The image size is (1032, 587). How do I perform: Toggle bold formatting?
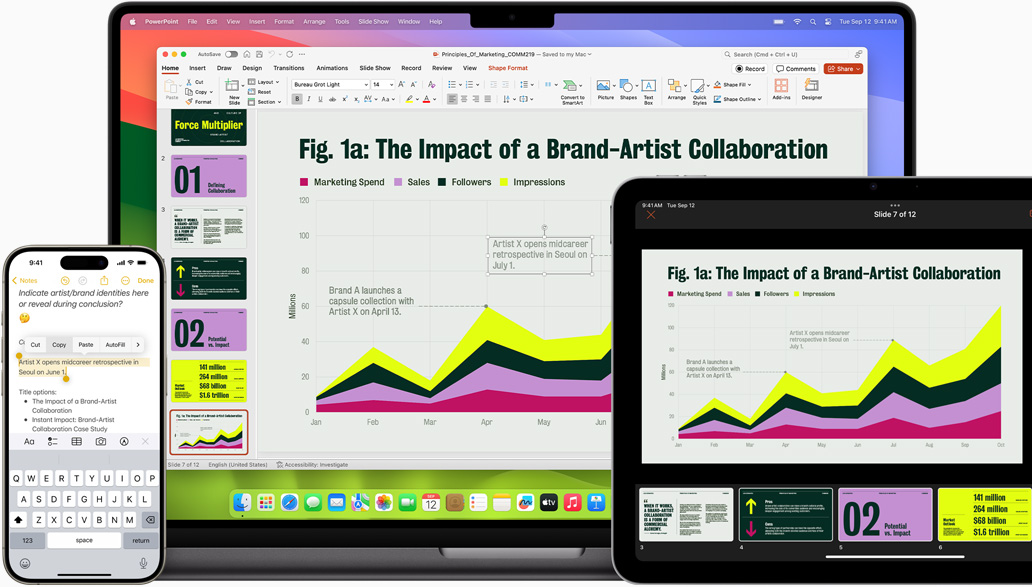pos(298,99)
